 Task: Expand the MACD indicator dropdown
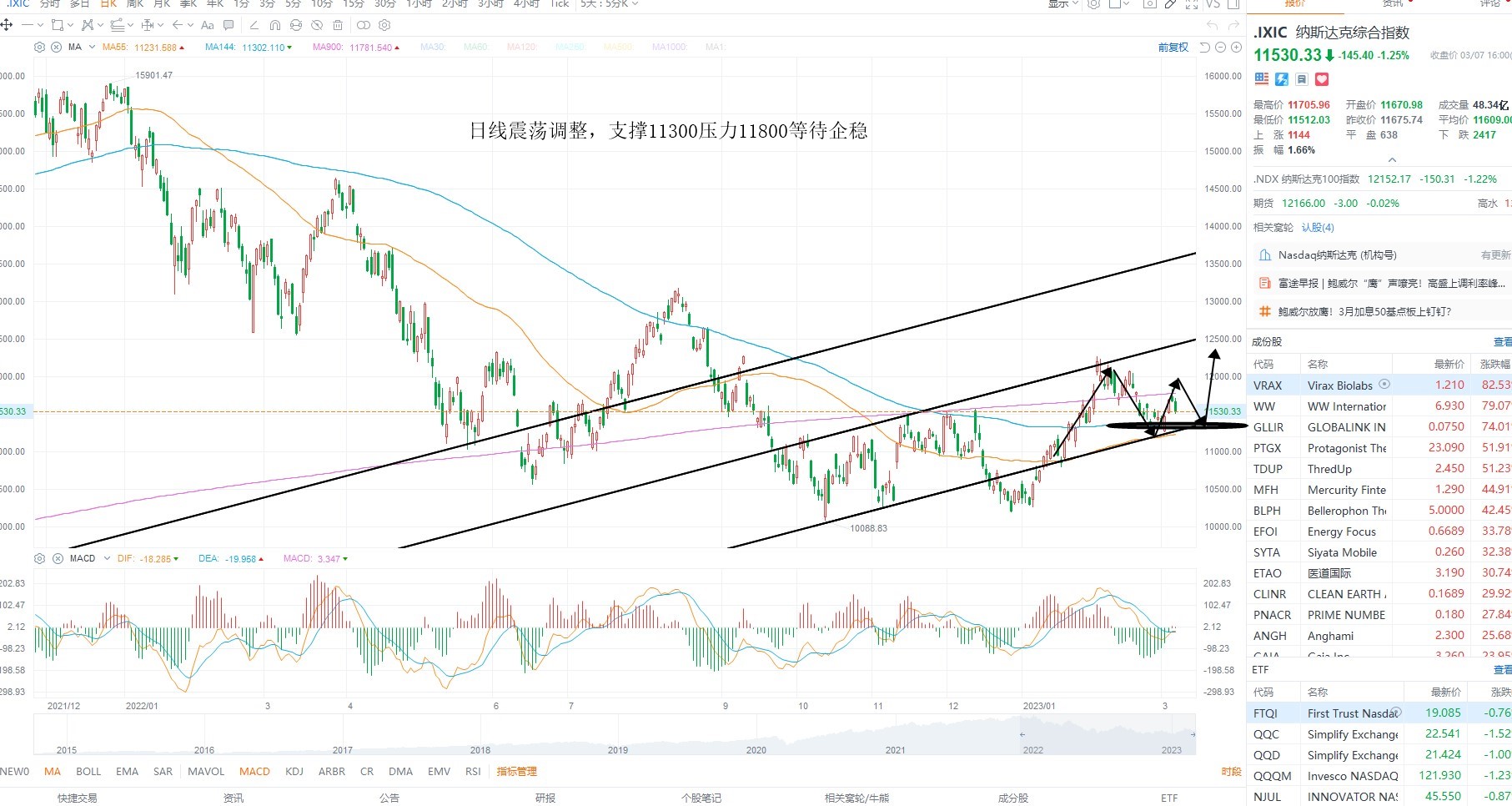coord(107,558)
